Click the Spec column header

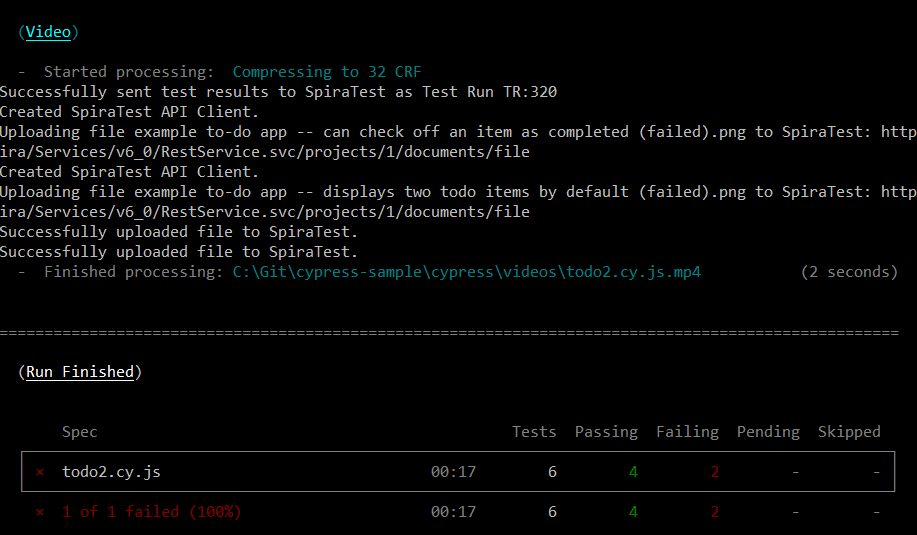[x=80, y=432]
